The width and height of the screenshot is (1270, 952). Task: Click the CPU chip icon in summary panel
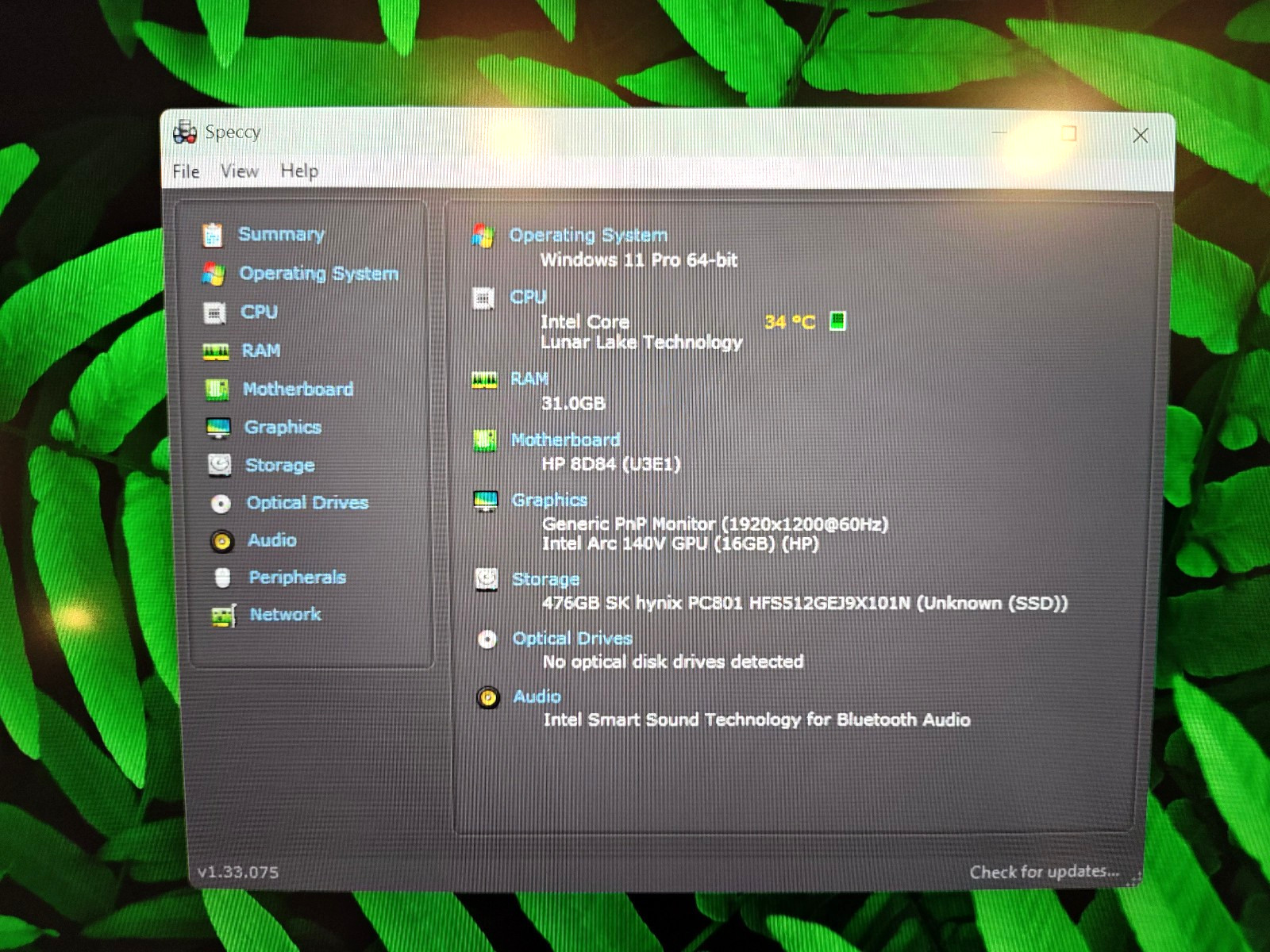point(483,299)
